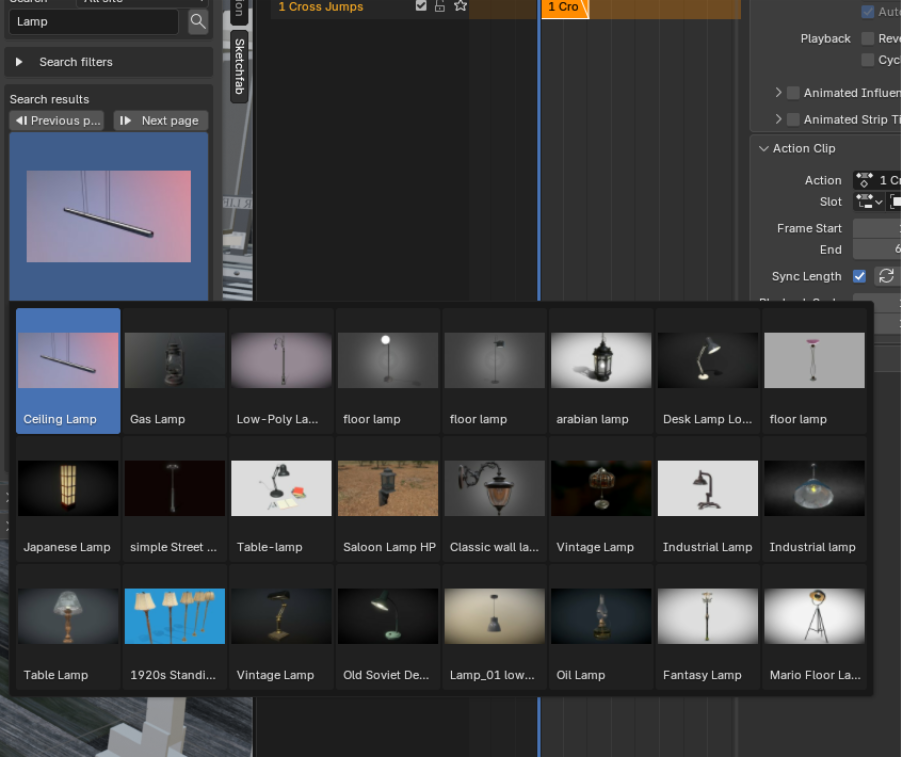This screenshot has height=757, width=901.
Task: Click the Previous page button
Action: coord(56,120)
